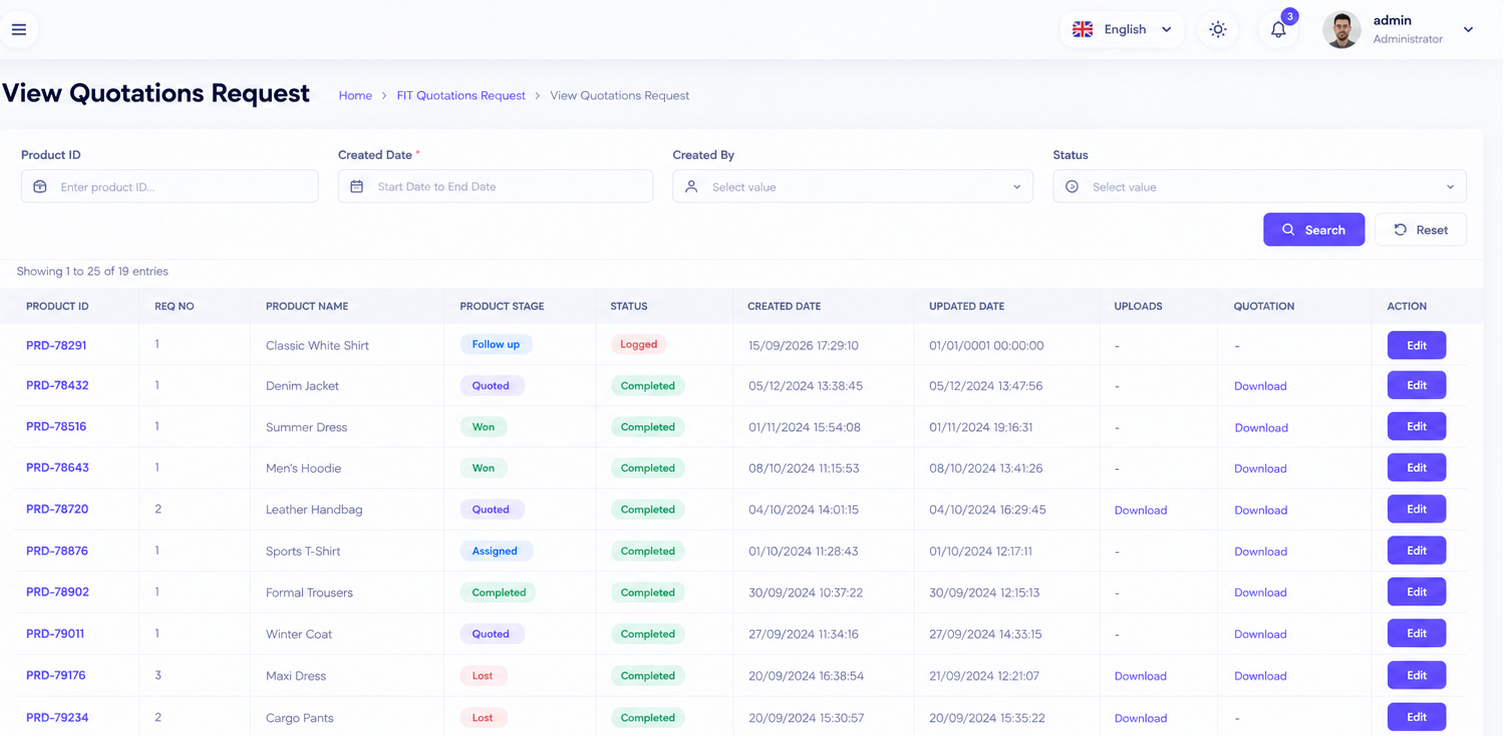Open the Created Date range field
This screenshot has width=1505, height=736.
pos(495,187)
